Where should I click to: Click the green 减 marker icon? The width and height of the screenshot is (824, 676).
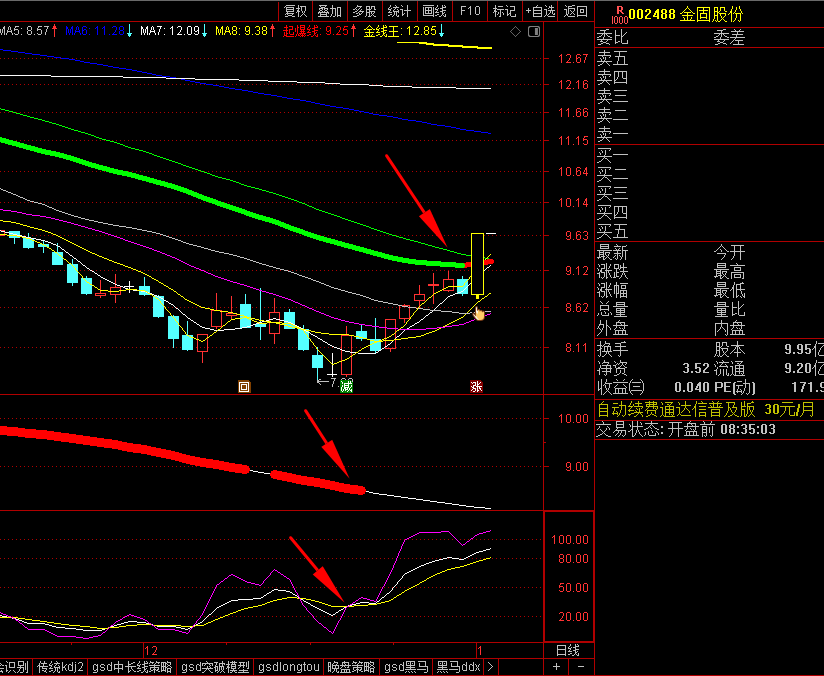pos(346,386)
